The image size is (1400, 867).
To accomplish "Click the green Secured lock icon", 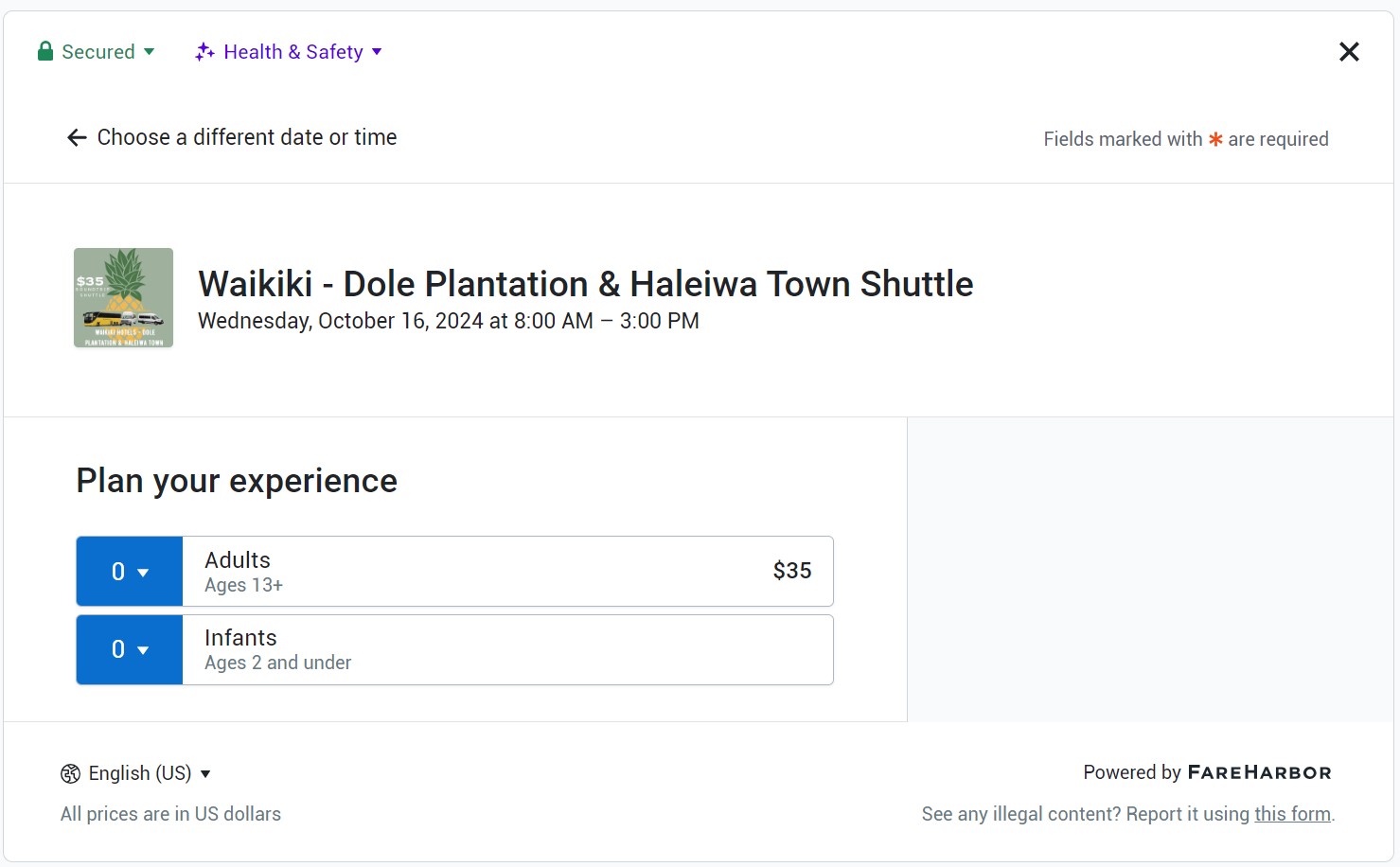I will pyautogui.click(x=45, y=51).
